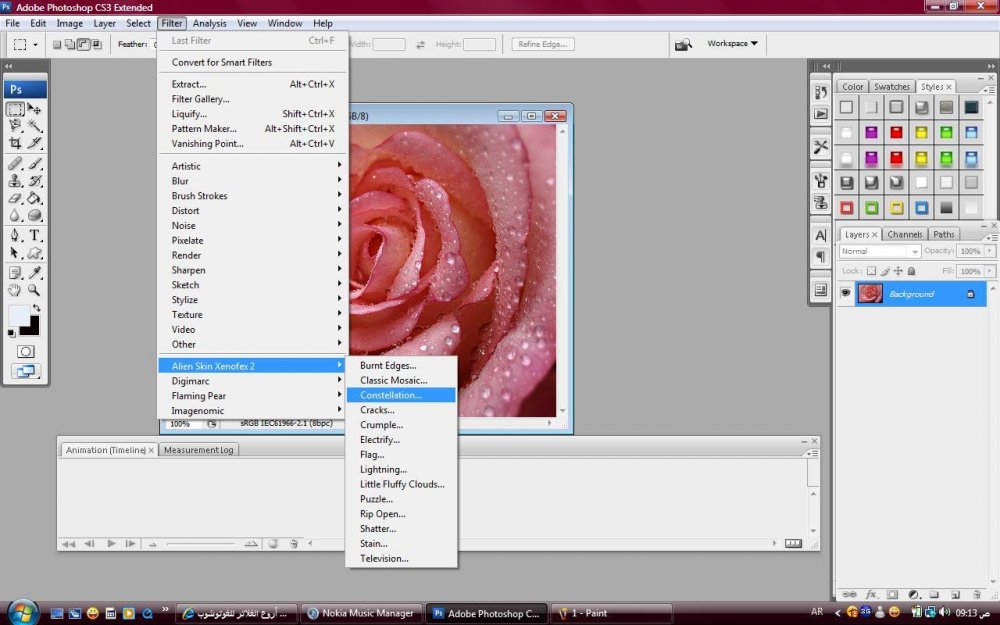
Task: Select the Magic Wand tool
Action: click(35, 126)
